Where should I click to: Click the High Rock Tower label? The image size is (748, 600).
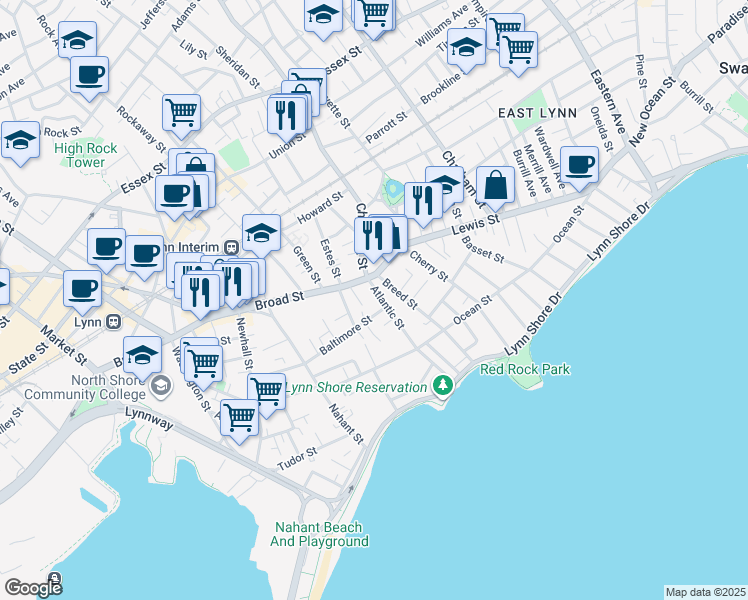click(x=85, y=155)
